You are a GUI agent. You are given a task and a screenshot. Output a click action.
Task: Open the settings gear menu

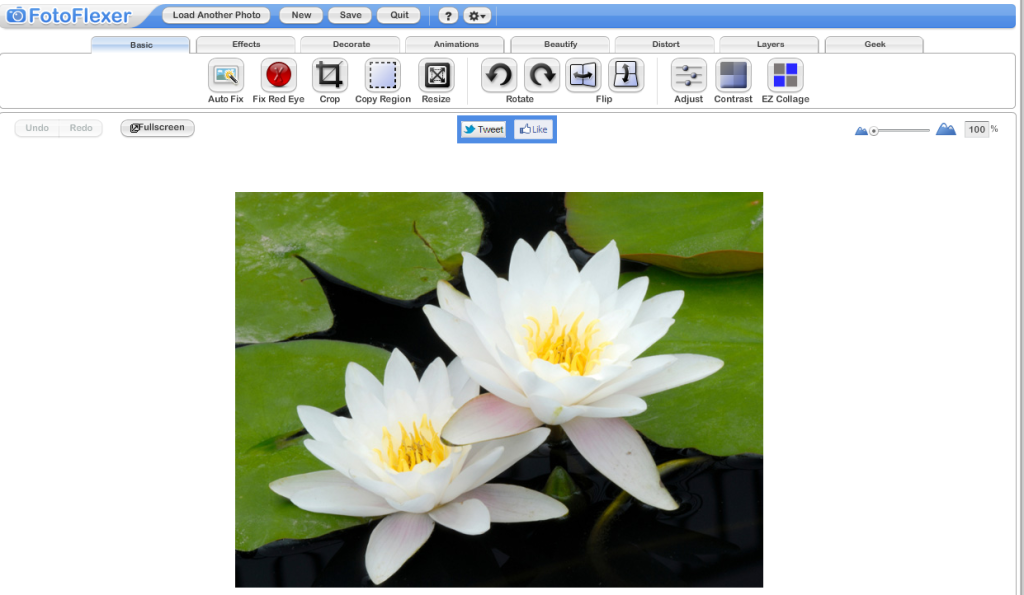pos(476,15)
